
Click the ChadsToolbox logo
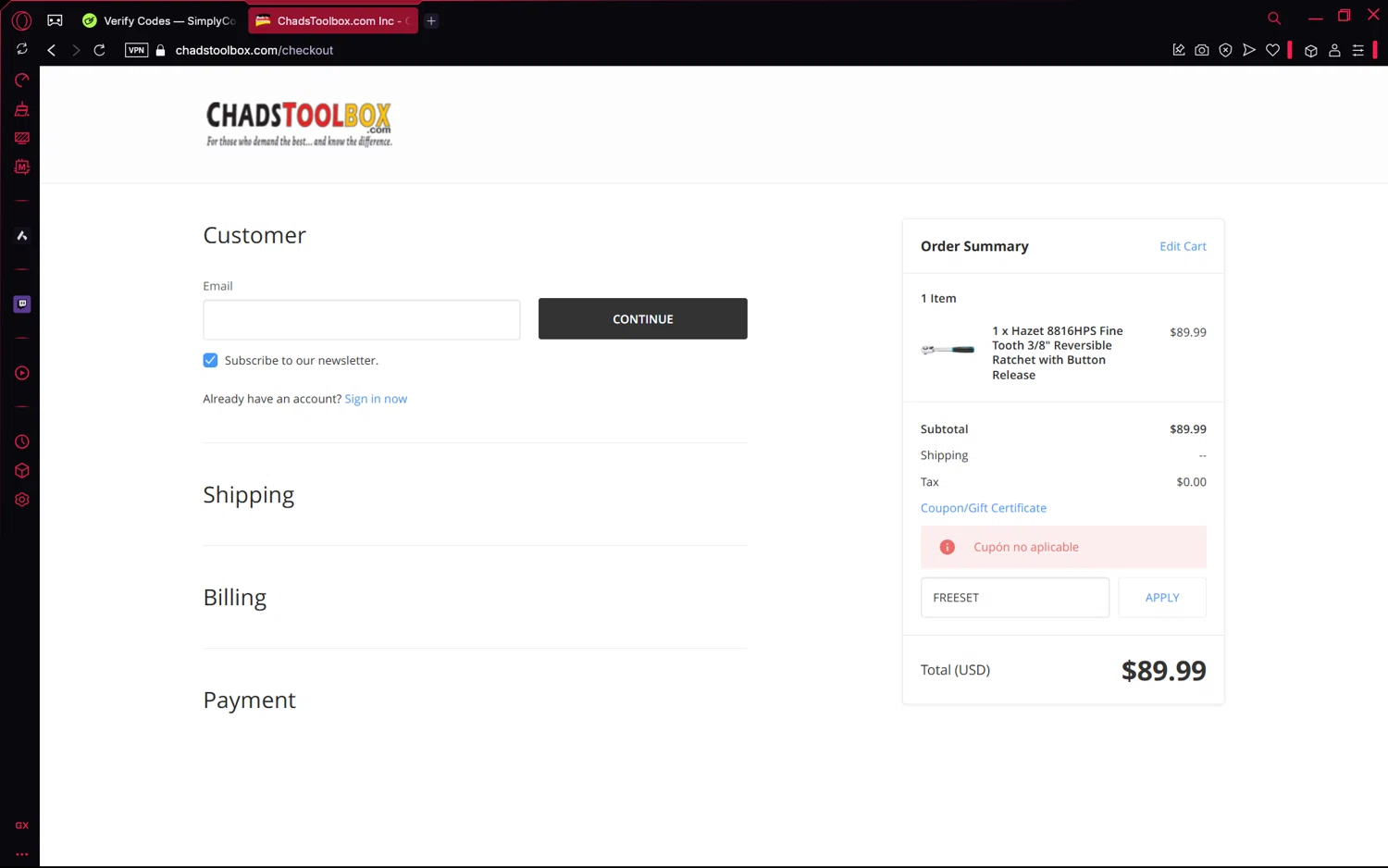[x=299, y=124]
